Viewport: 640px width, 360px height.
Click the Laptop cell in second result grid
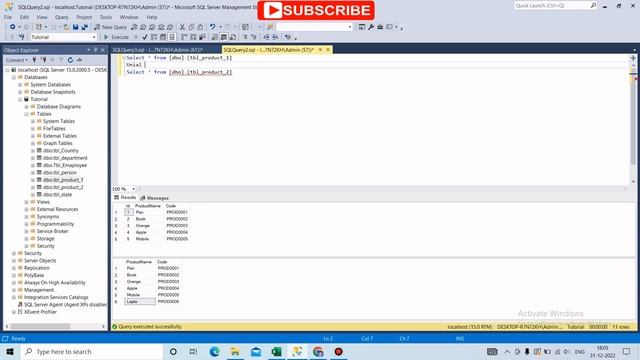[x=140, y=302]
